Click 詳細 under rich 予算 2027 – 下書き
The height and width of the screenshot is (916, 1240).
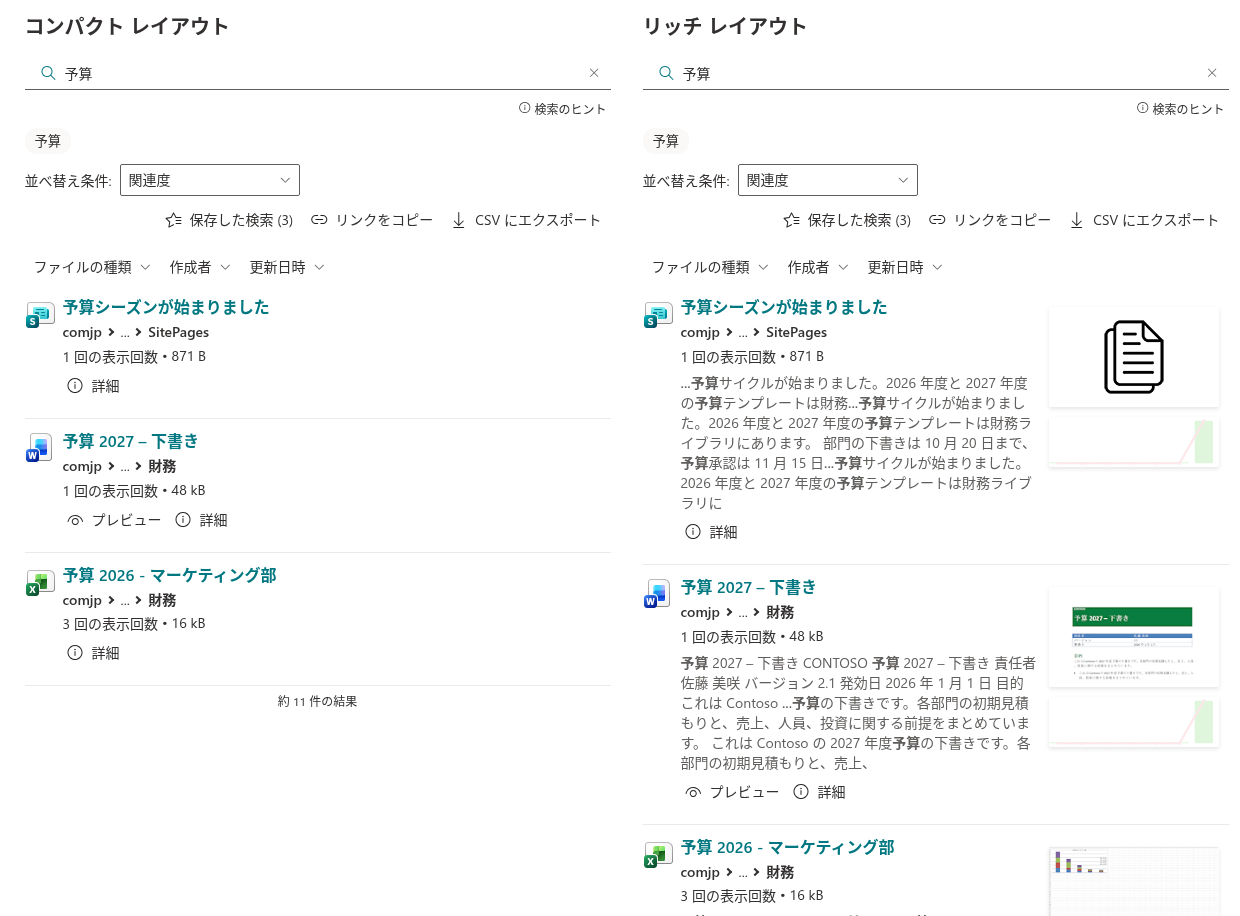(x=819, y=792)
